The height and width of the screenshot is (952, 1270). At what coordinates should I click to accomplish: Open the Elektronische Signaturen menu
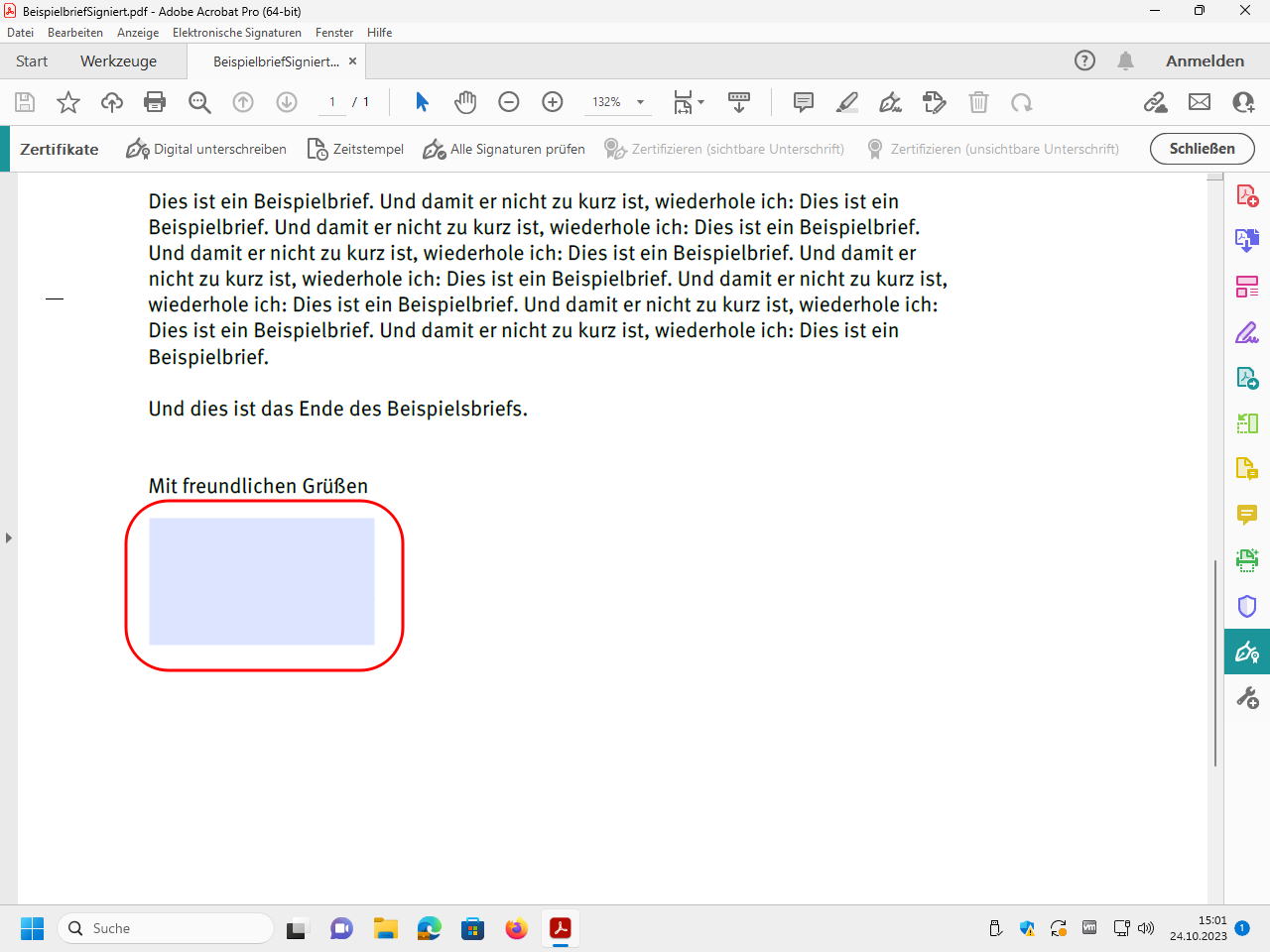236,33
